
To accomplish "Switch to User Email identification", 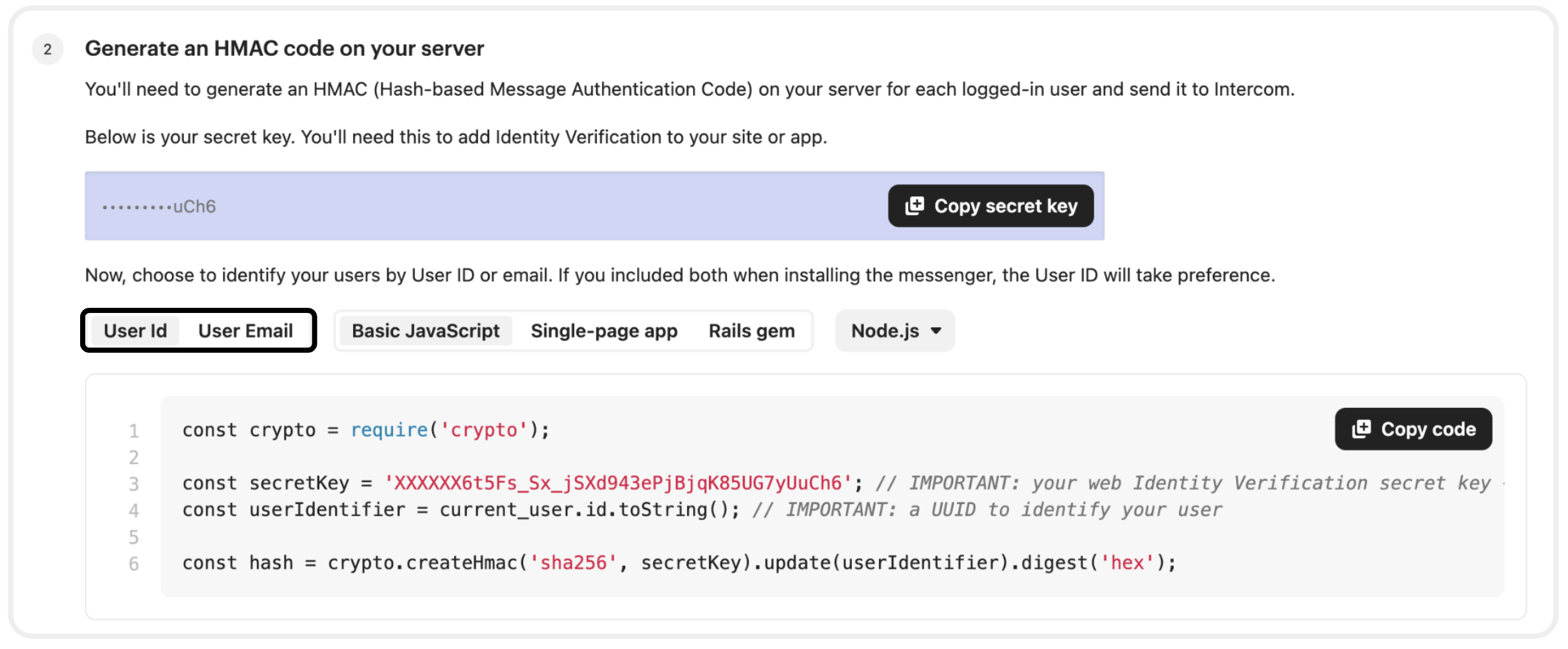I will pyautogui.click(x=246, y=331).
